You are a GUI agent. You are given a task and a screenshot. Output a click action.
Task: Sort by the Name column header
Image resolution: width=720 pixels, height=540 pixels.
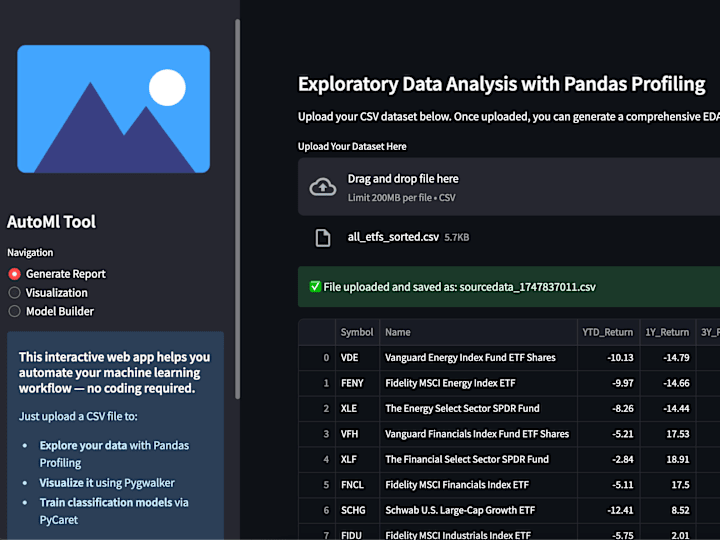[x=478, y=332]
